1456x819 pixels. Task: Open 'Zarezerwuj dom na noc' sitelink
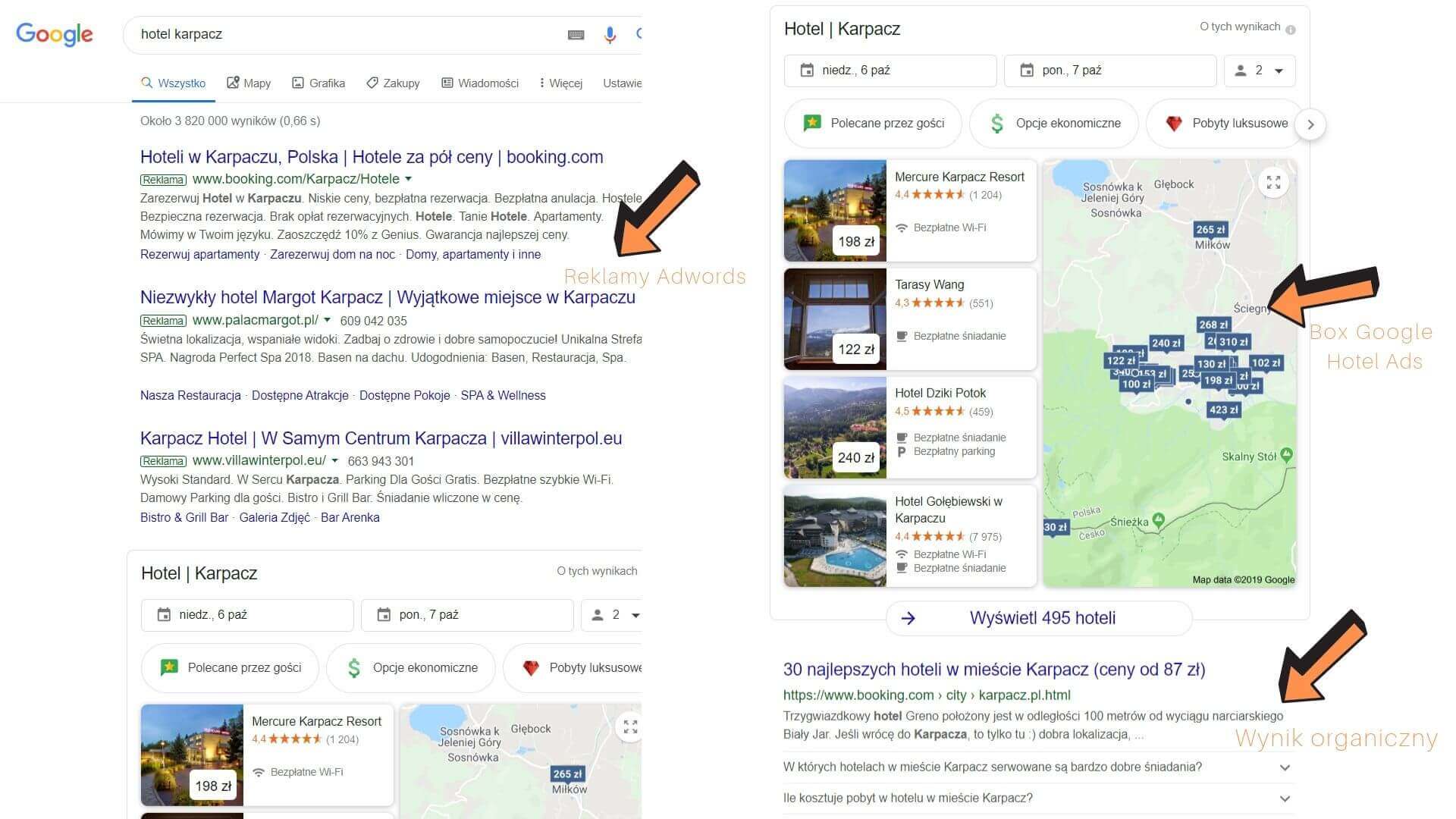332,255
